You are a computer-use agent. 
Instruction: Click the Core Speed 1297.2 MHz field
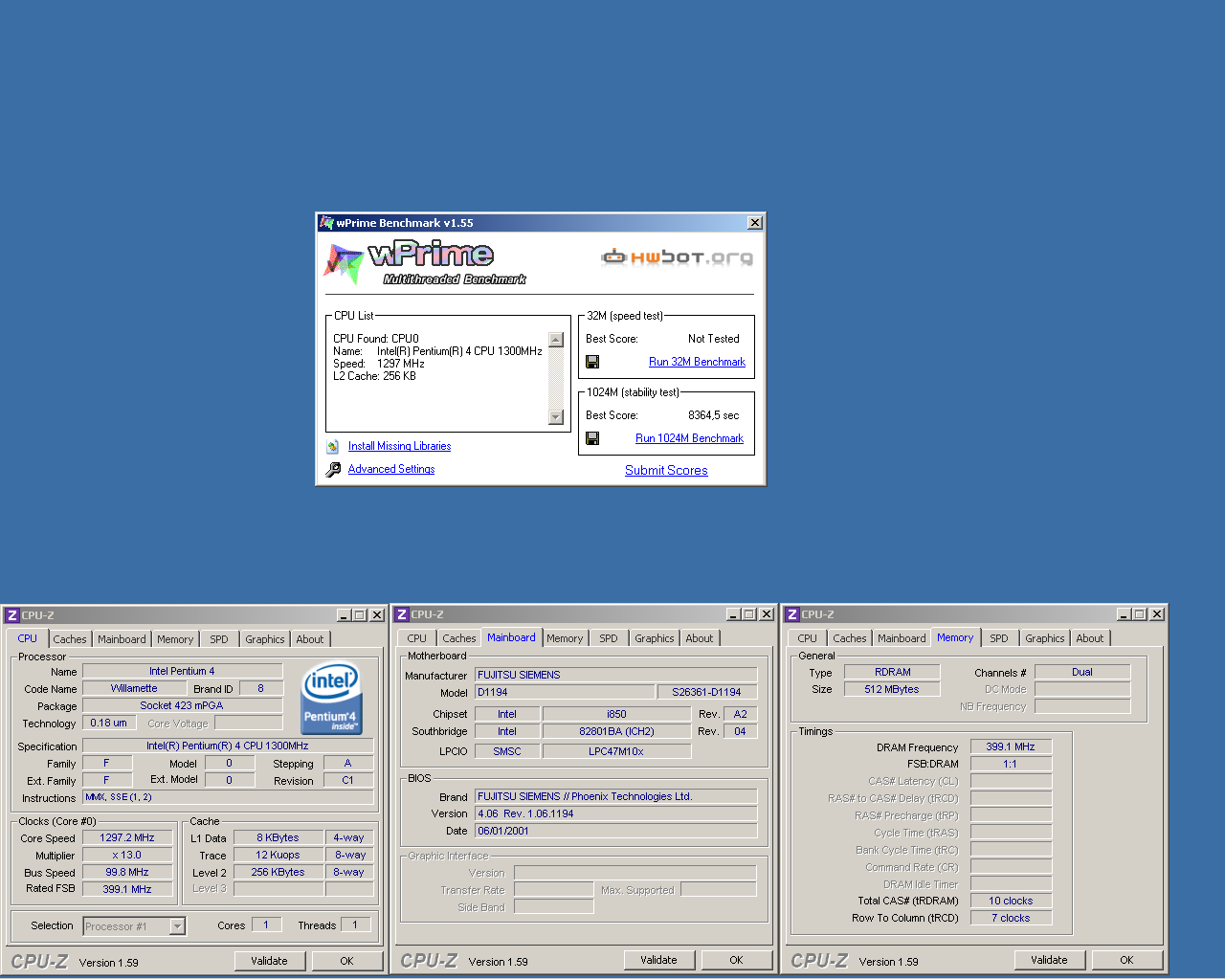tap(127, 837)
